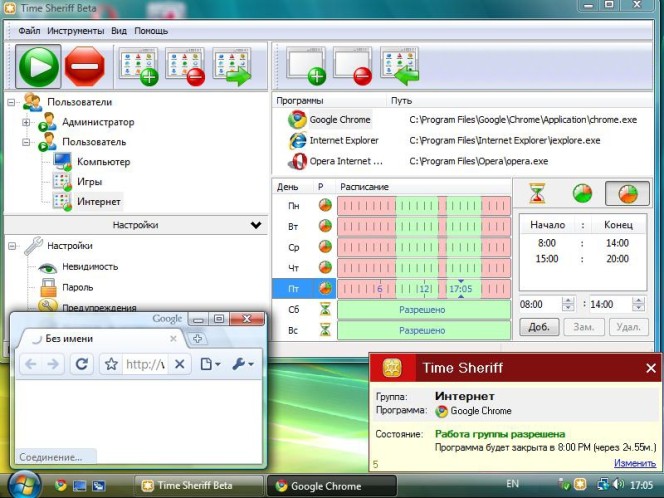Click the Доб. add button
Image resolution: width=664 pixels, height=498 pixels.
(539, 327)
